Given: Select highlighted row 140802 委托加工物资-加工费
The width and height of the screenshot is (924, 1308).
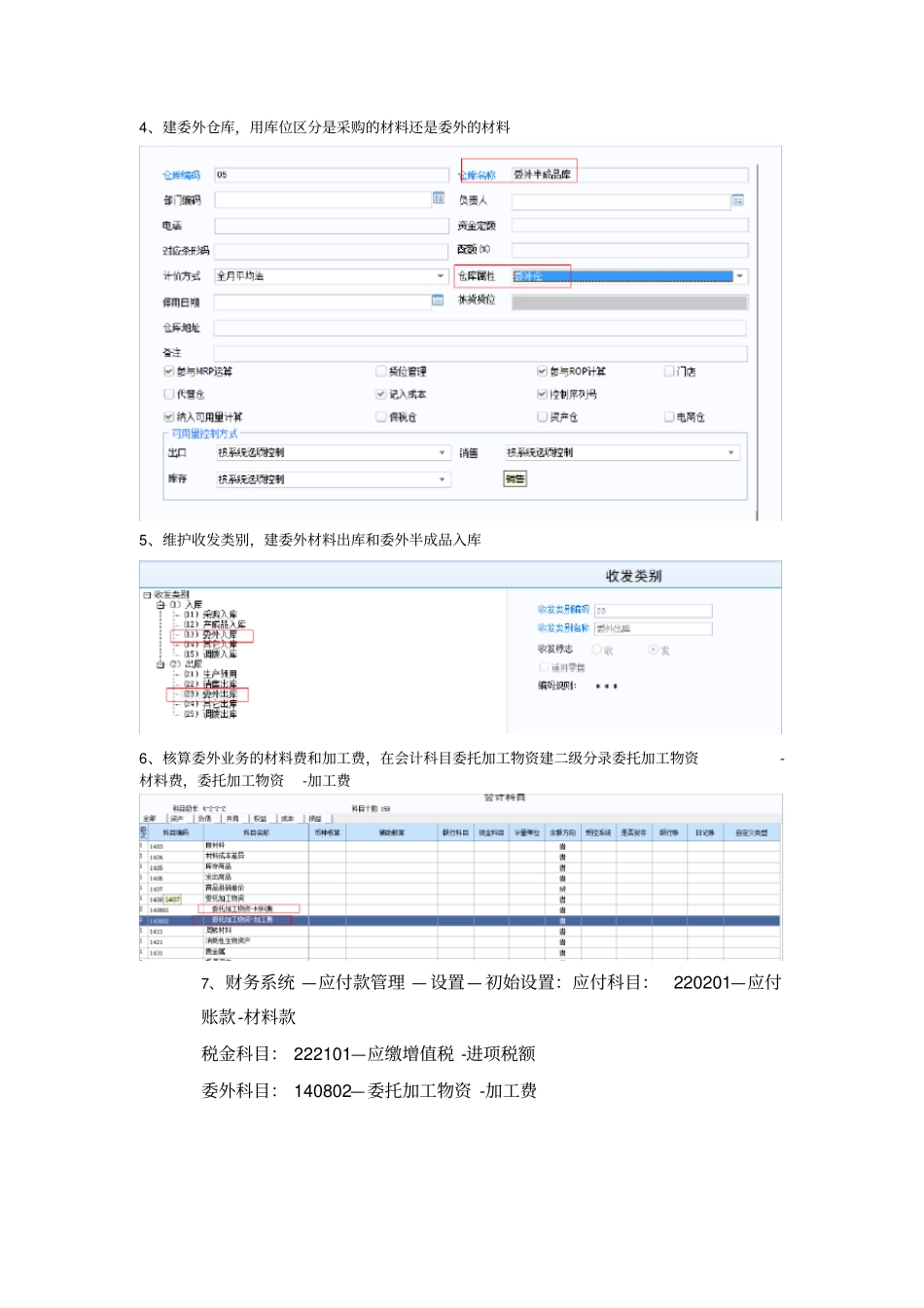Looking at the screenshot, I should coord(462,920).
